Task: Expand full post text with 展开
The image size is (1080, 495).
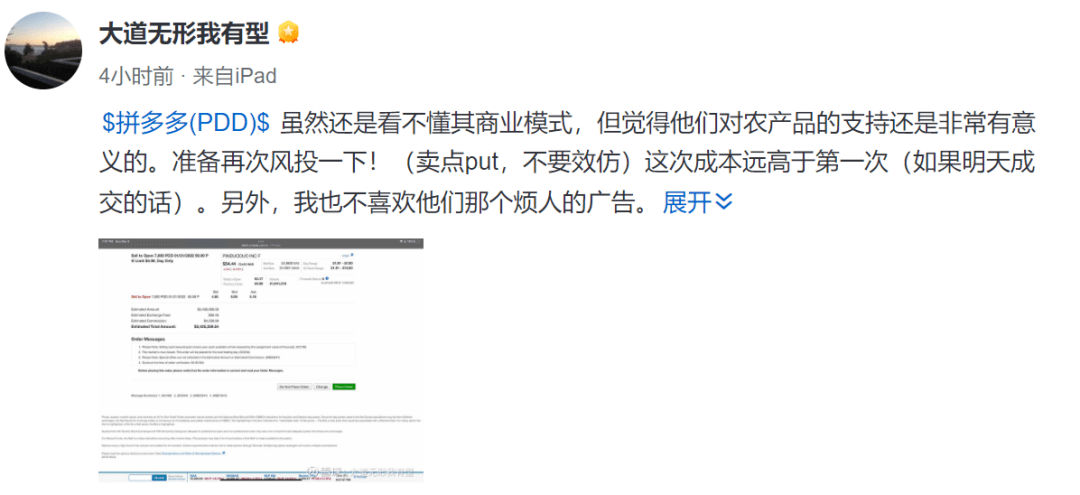Action: 698,203
